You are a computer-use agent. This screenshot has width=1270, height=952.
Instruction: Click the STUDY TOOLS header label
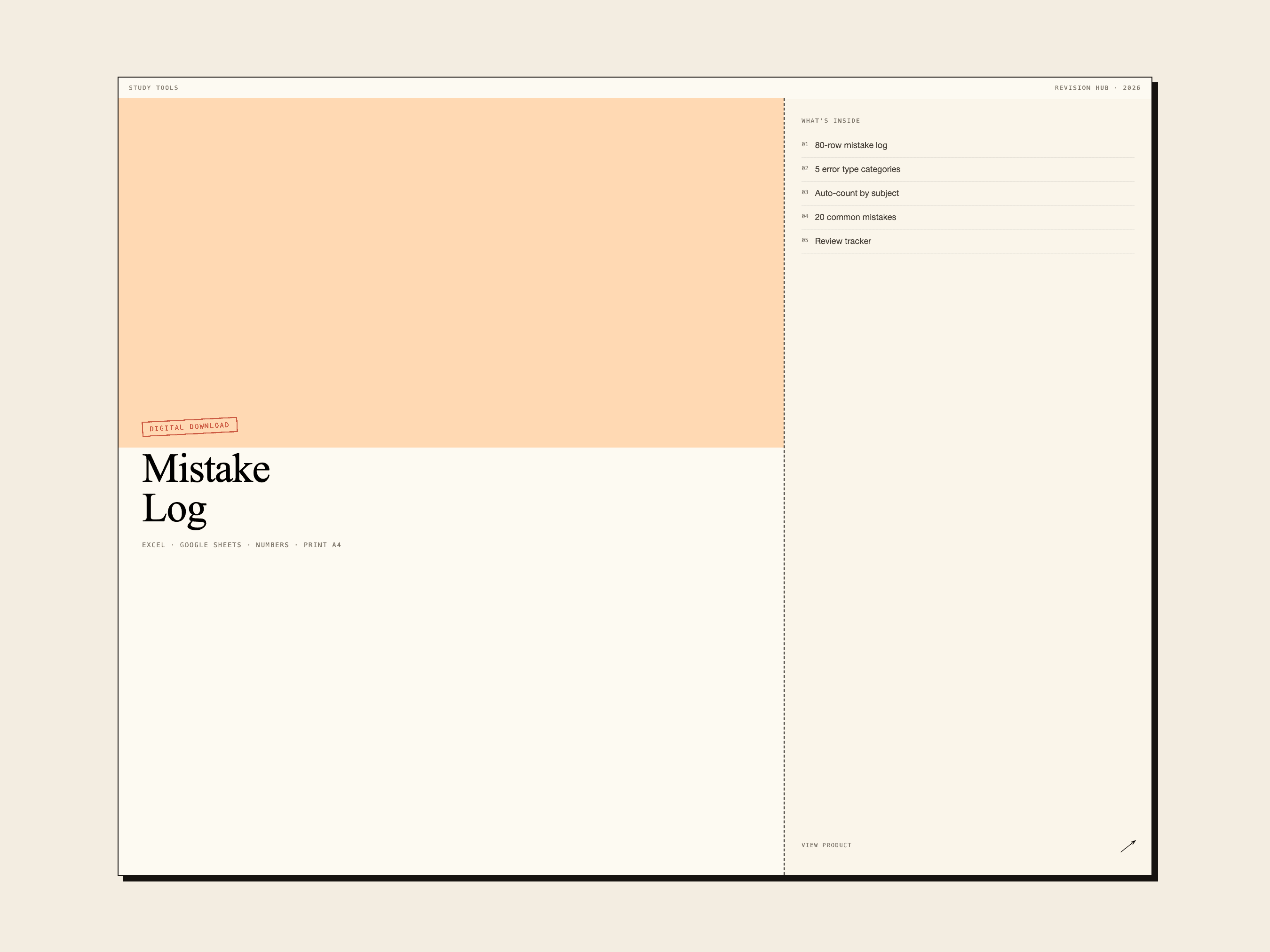153,88
